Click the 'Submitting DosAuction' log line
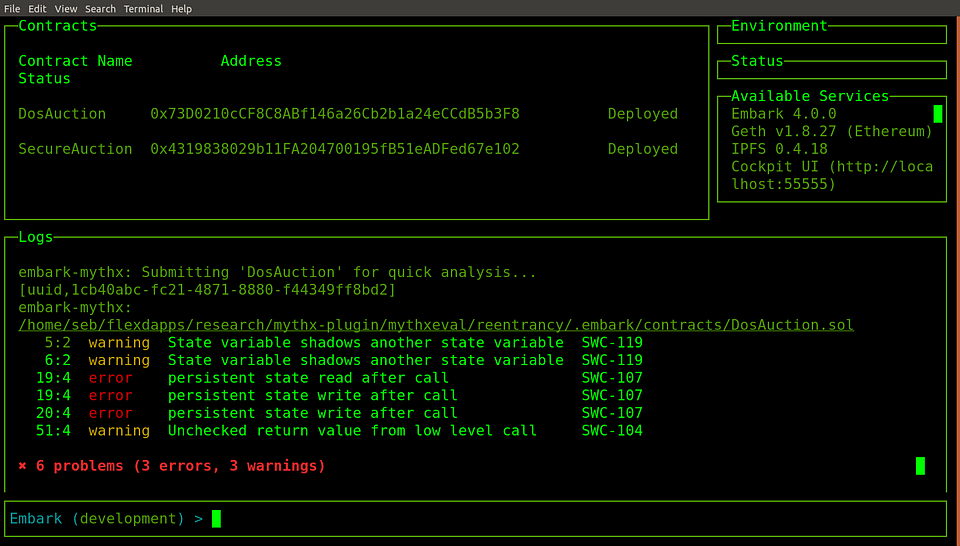The image size is (960, 546). [277, 272]
